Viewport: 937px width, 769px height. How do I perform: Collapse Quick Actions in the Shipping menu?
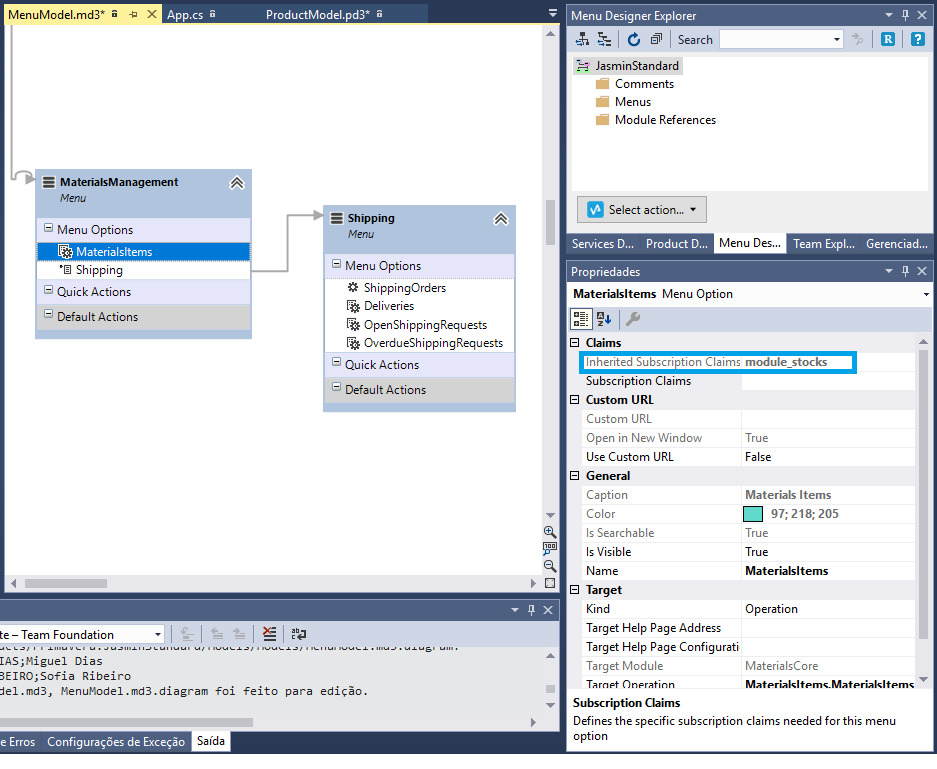(x=336, y=363)
